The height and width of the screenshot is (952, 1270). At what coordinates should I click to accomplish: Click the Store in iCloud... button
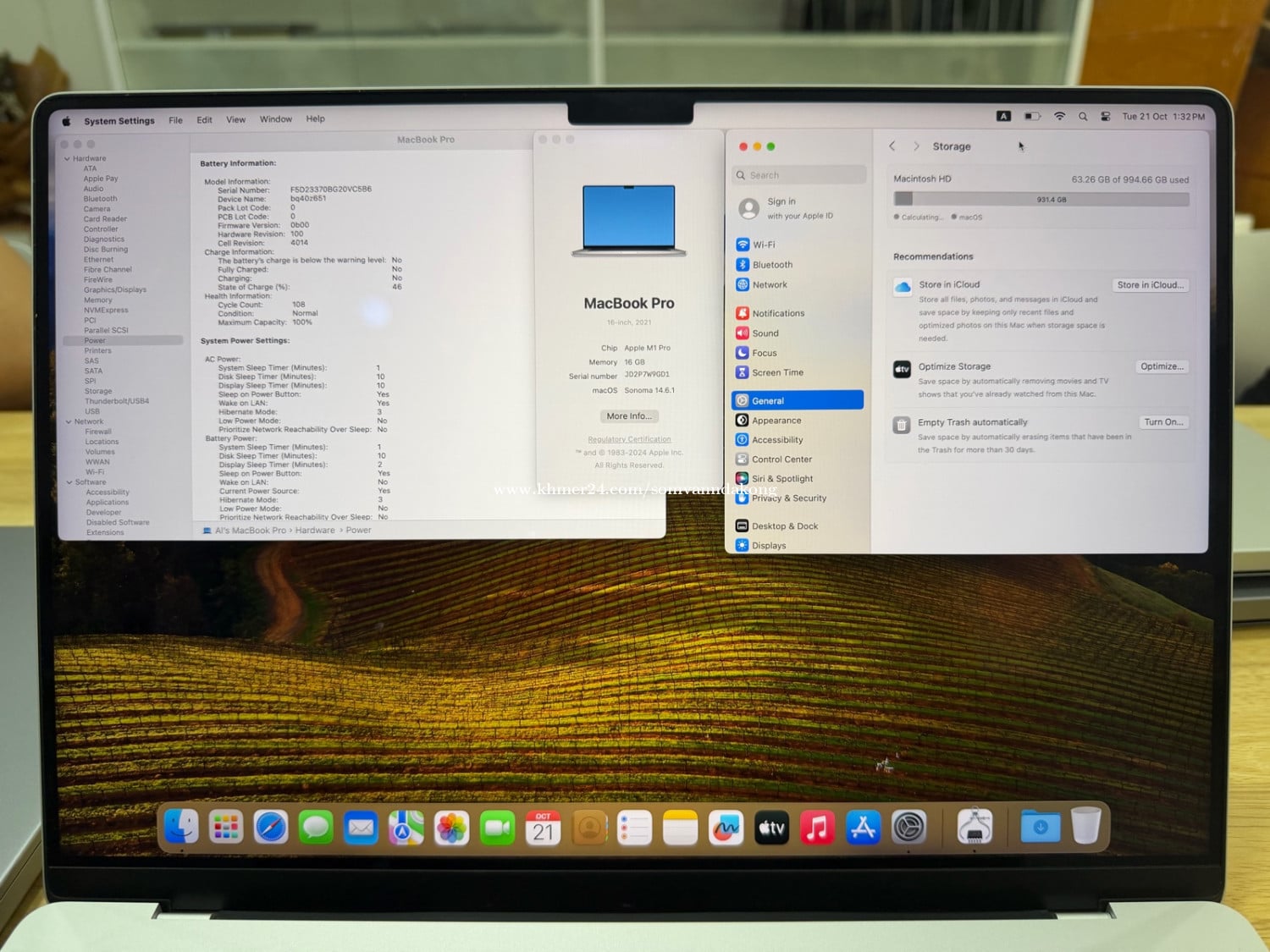click(x=1150, y=285)
